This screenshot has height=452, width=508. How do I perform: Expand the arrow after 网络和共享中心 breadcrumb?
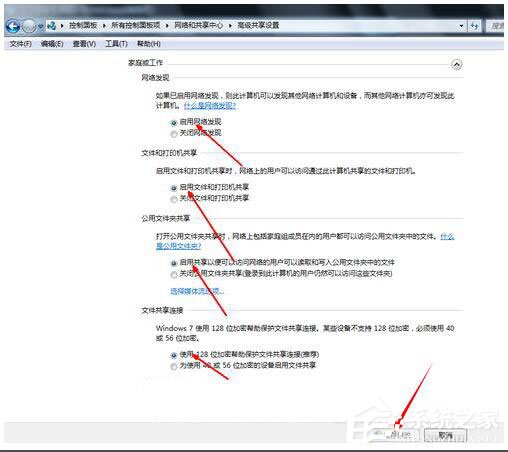pos(230,25)
